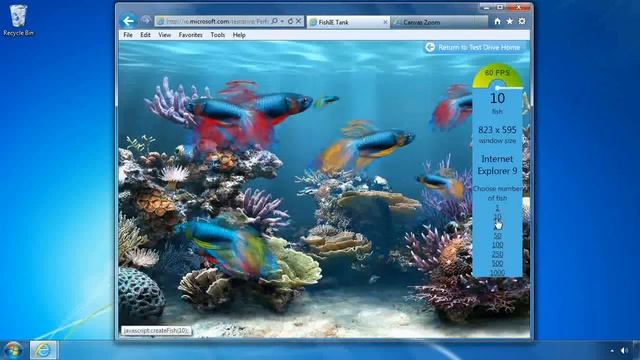The image size is (640, 360).
Task: Select 100 fish link
Action: pyautogui.click(x=497, y=245)
